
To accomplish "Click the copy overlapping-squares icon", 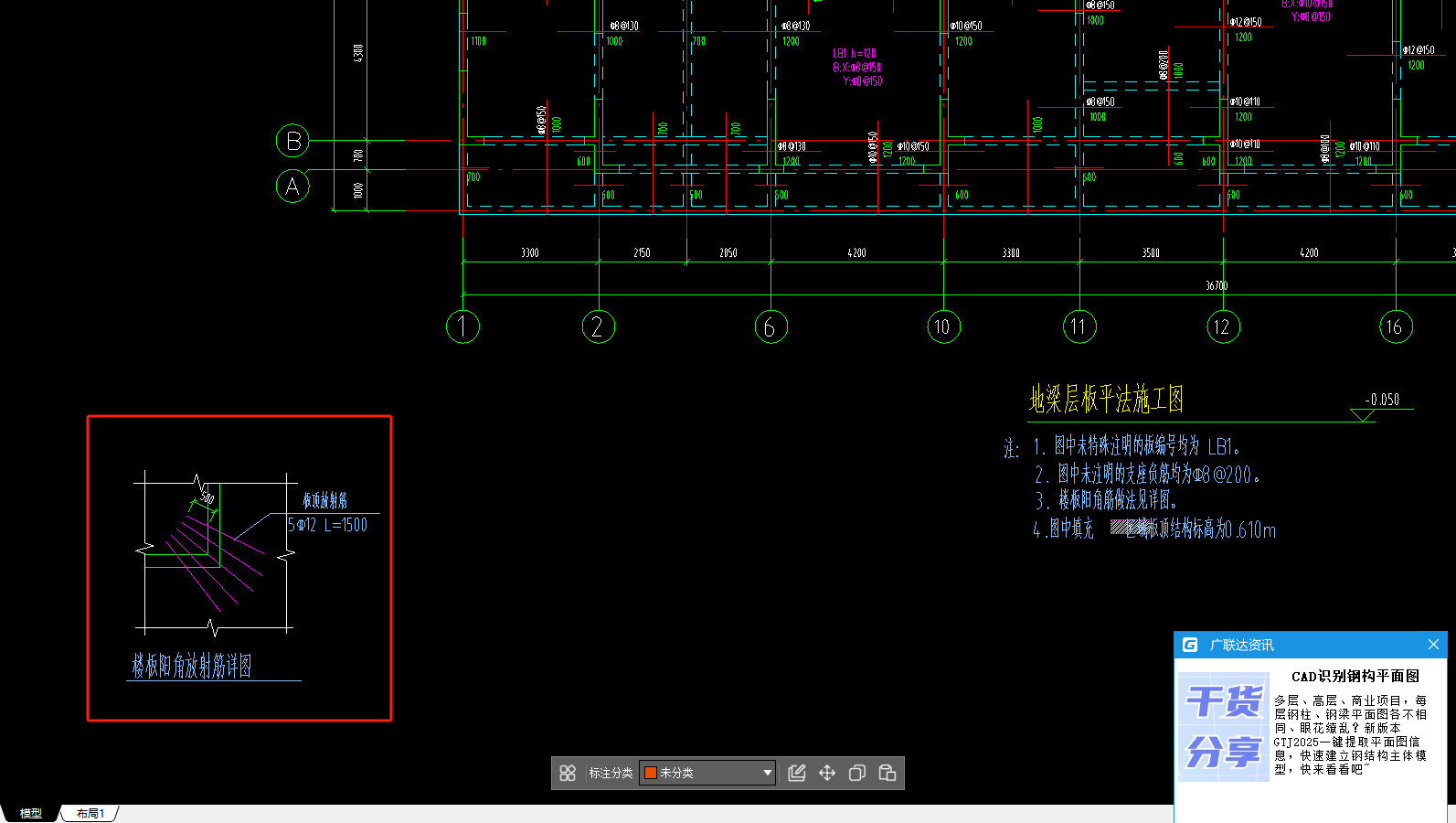I will click(x=857, y=773).
